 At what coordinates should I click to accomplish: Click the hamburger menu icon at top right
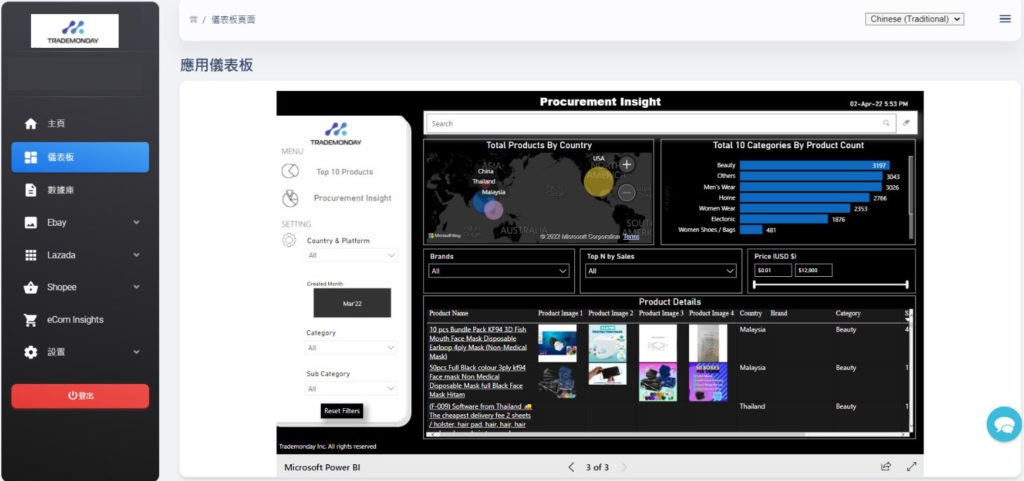[1004, 18]
